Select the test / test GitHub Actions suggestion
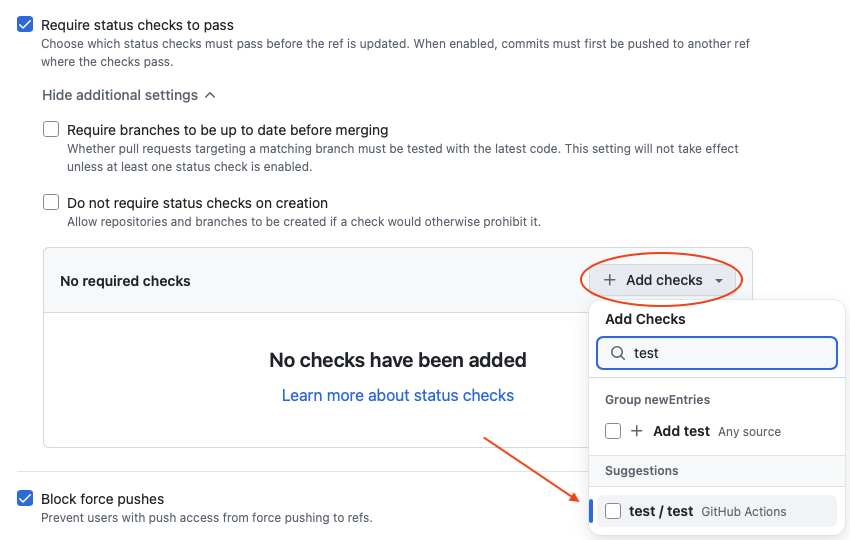850x540 pixels. 661,511
